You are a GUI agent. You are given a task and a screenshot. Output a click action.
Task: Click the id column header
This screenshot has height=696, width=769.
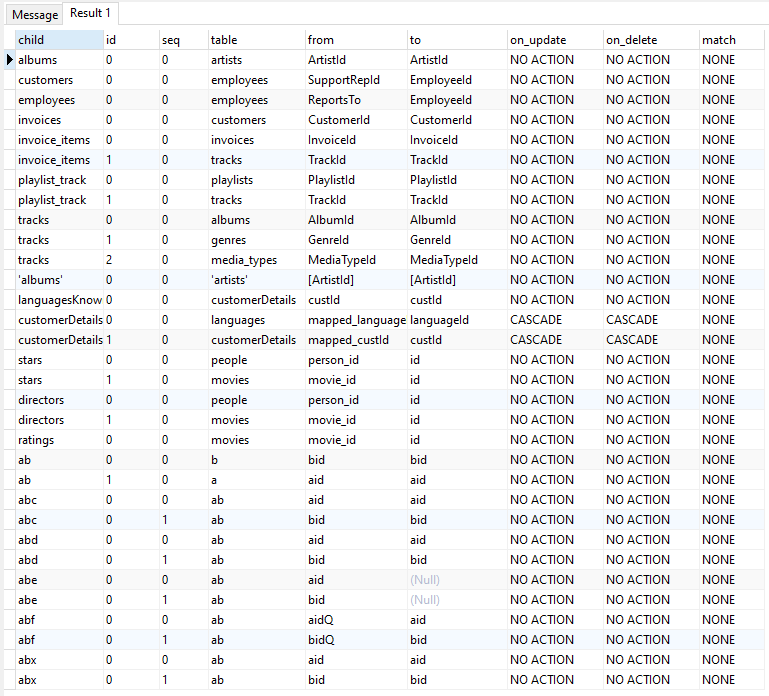point(131,40)
